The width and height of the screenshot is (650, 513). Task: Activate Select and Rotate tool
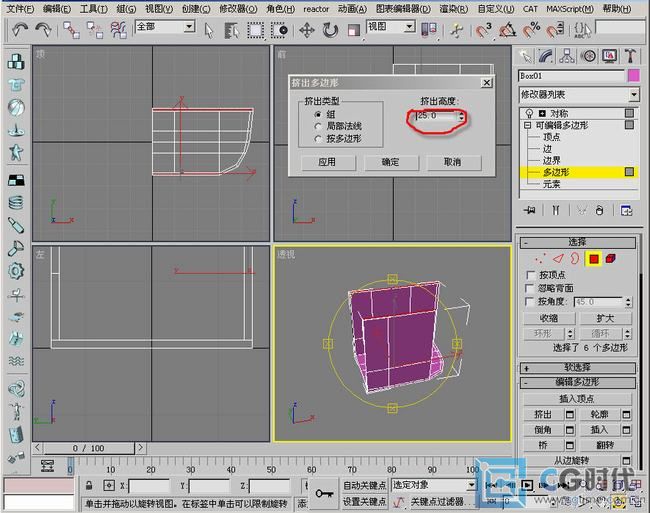click(330, 30)
